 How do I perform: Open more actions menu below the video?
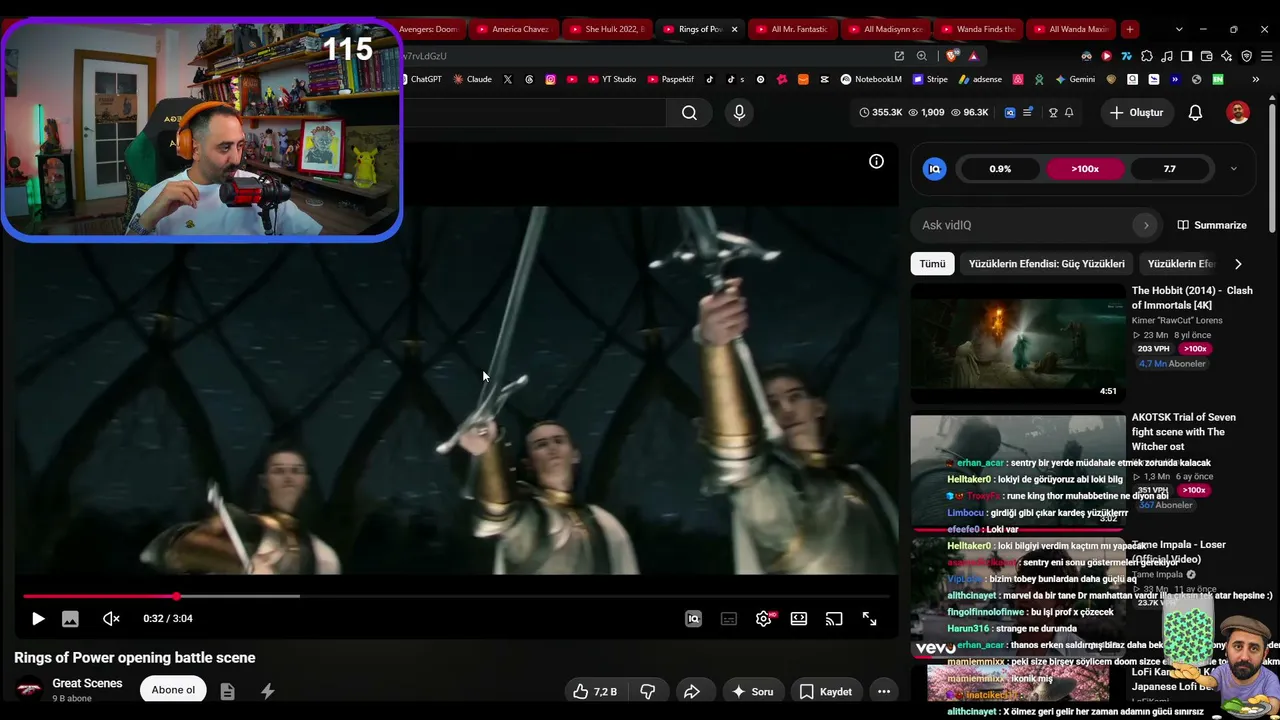click(x=884, y=691)
